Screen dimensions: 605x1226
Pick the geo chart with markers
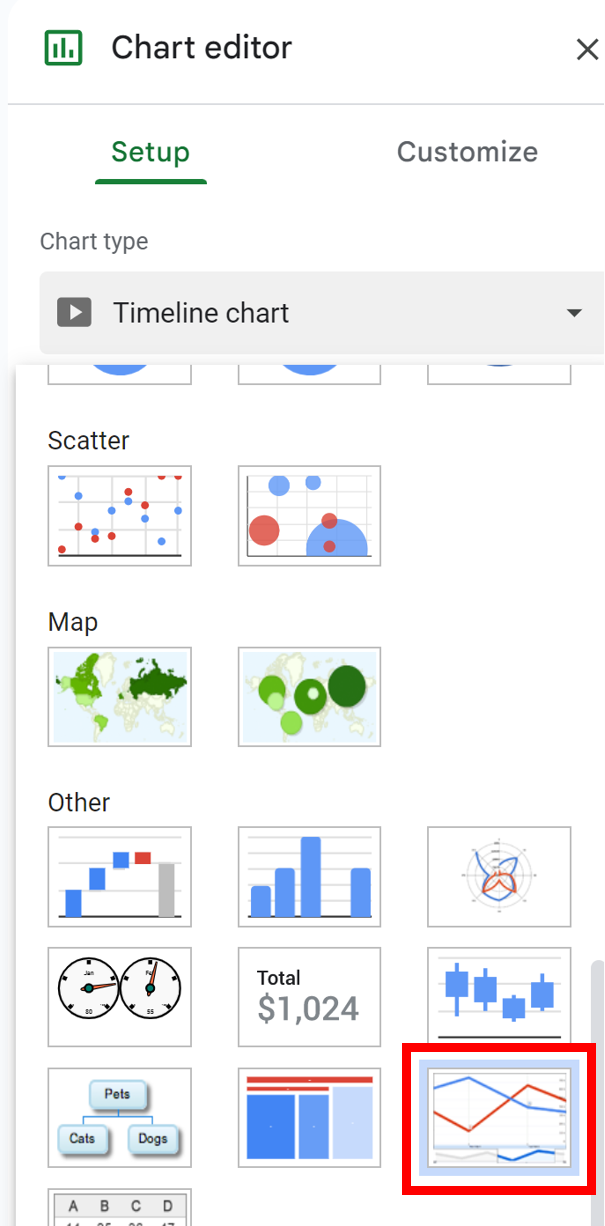click(x=309, y=697)
